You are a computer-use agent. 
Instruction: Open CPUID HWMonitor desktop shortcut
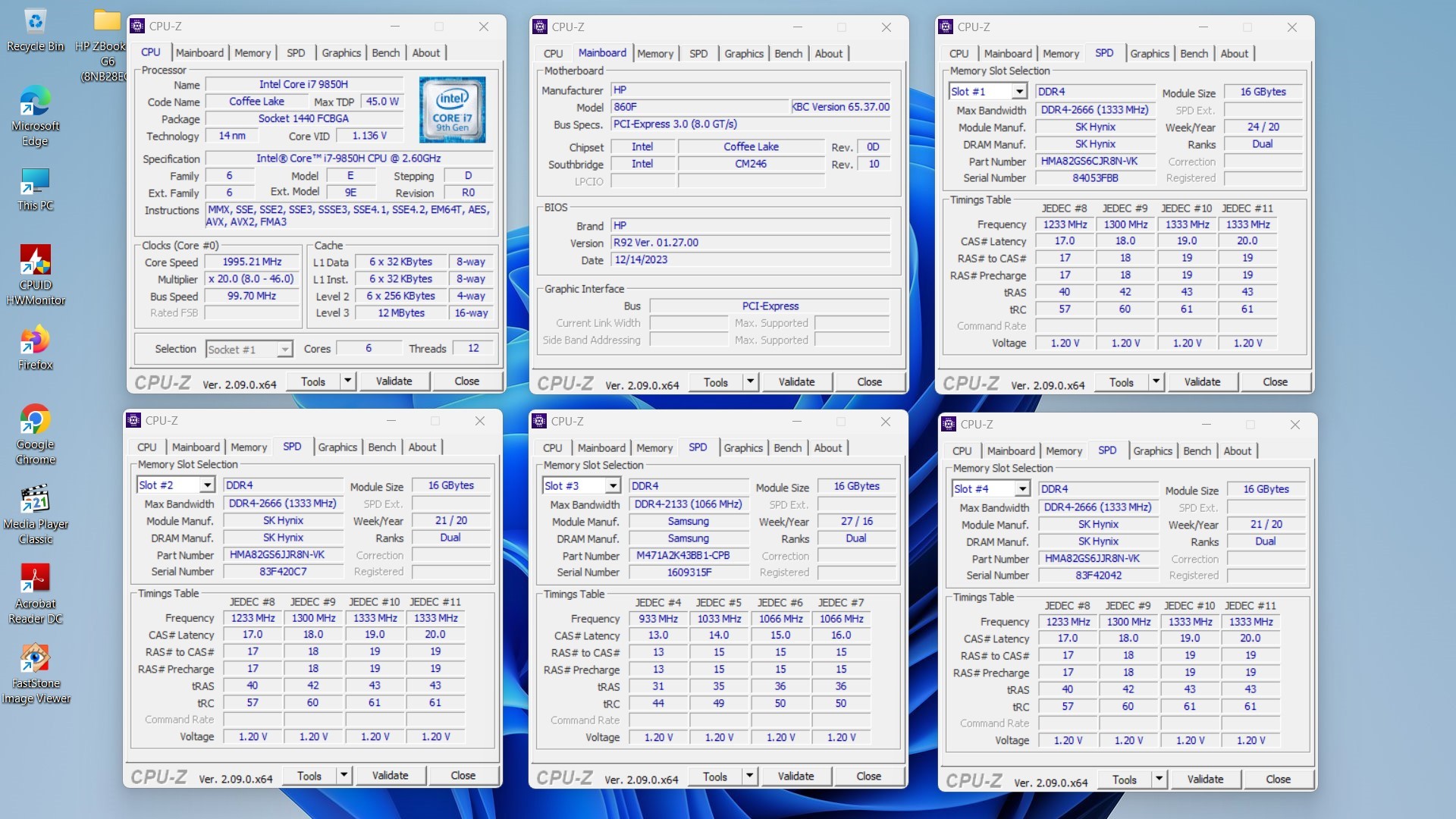pos(35,275)
